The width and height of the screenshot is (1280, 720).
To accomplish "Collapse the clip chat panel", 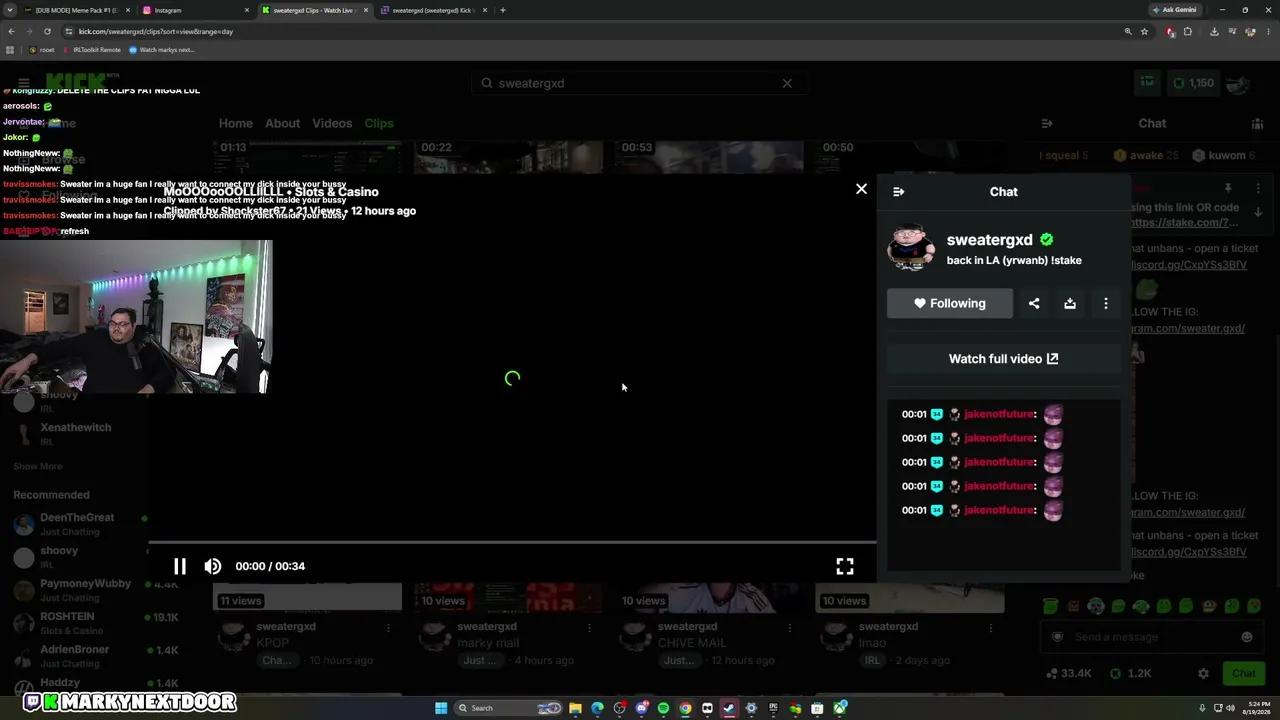I will (x=898, y=192).
